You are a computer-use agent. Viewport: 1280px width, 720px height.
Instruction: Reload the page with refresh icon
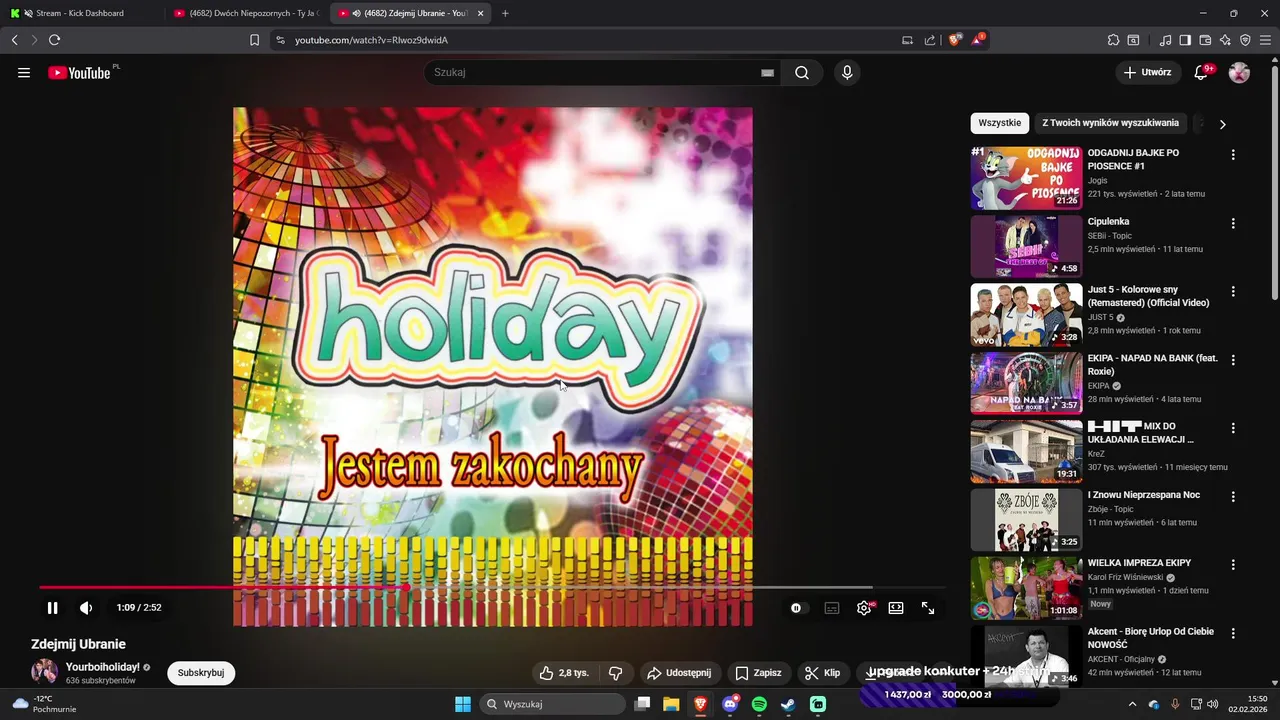click(x=54, y=40)
